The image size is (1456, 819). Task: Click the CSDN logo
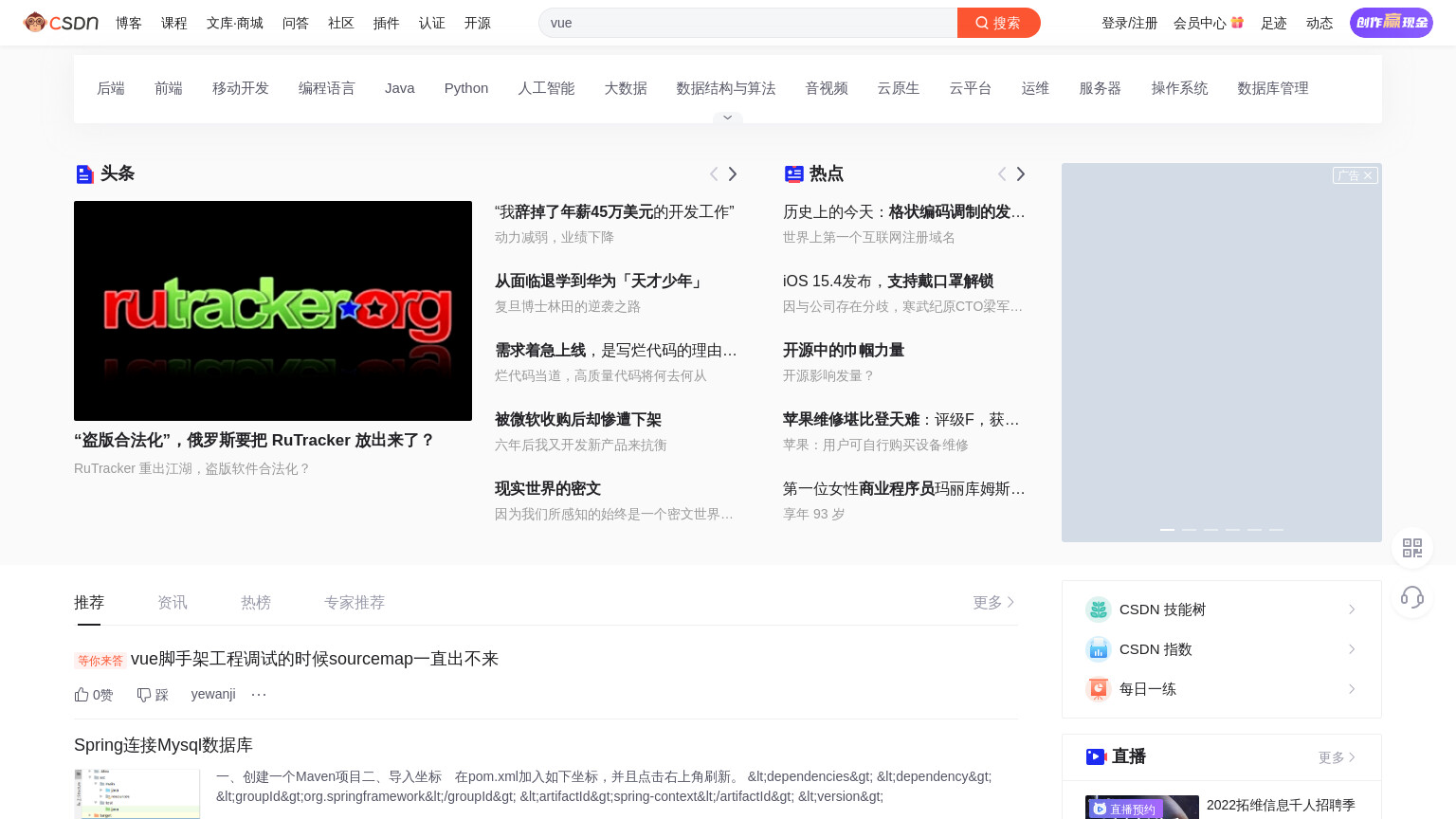[x=61, y=23]
